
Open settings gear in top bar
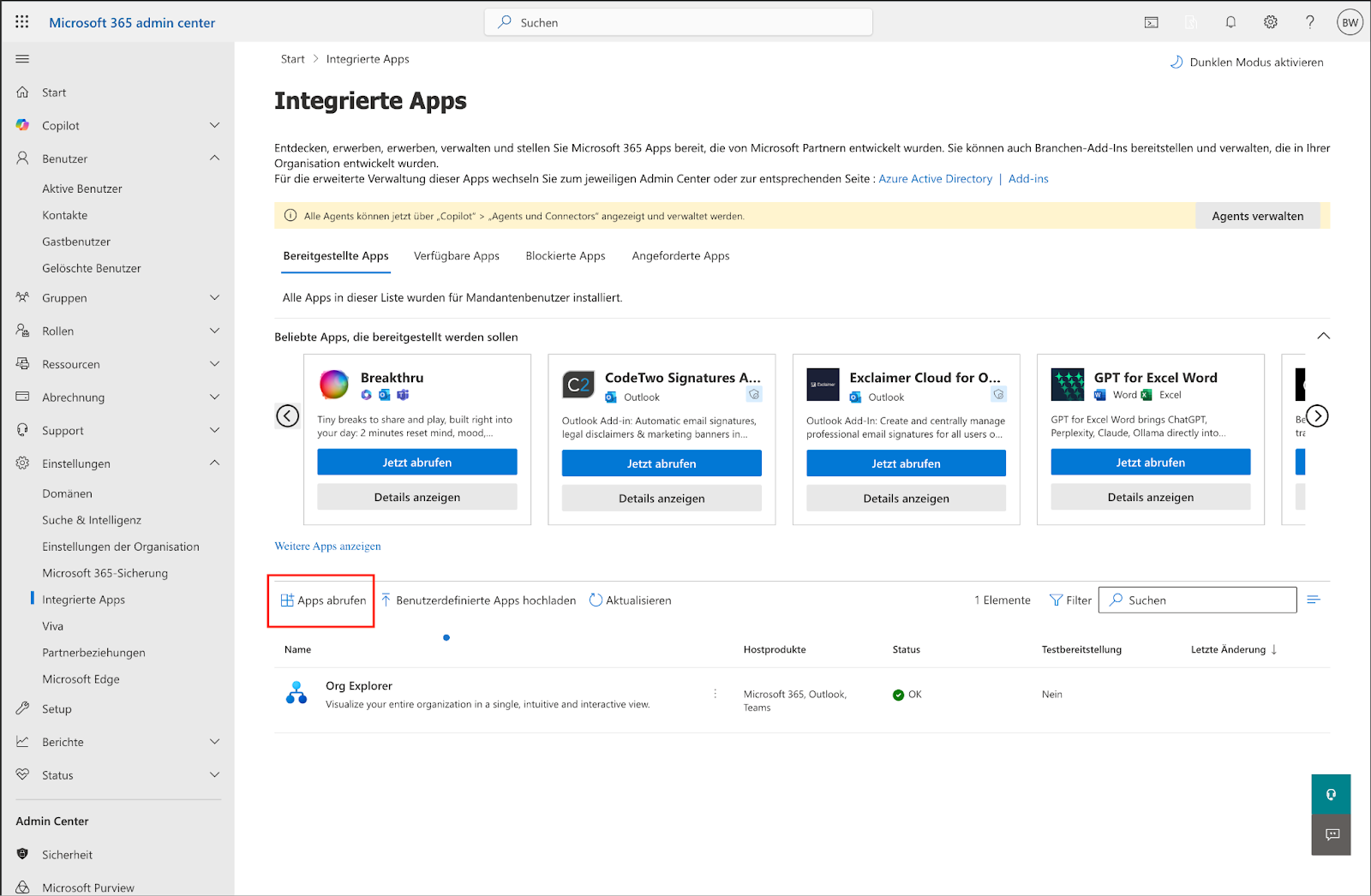[x=1270, y=22]
